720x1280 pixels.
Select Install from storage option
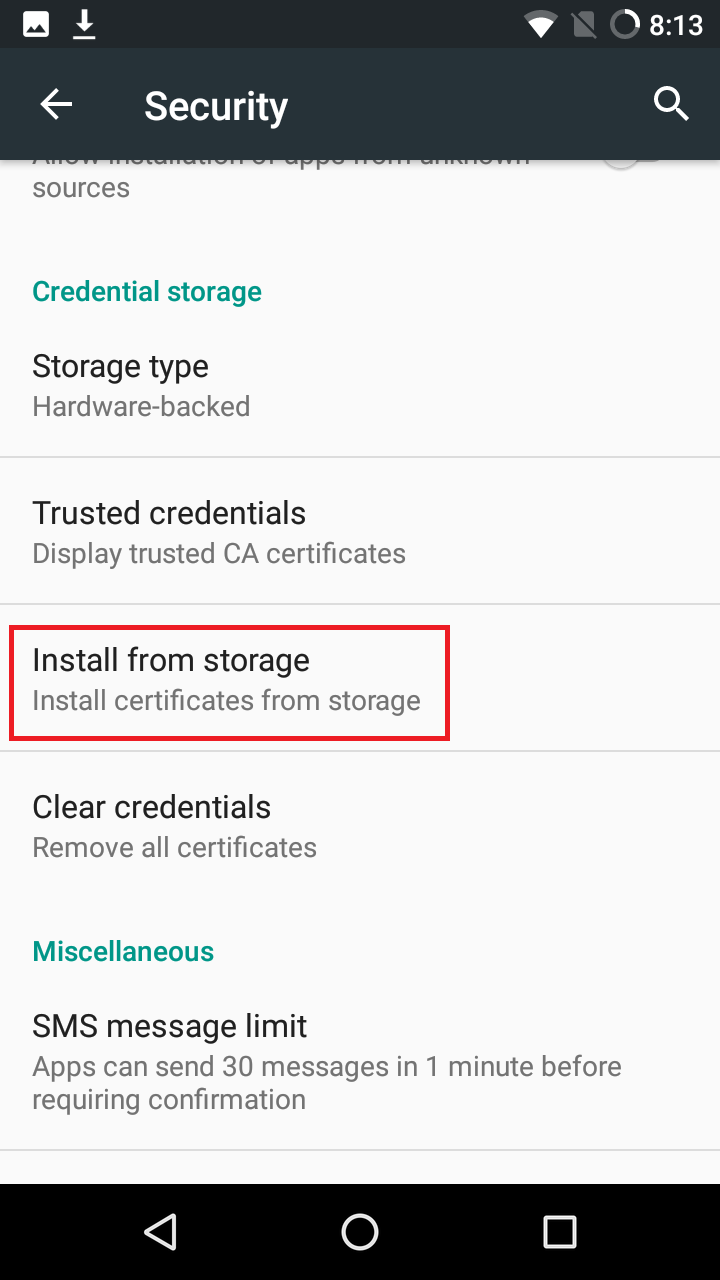228,679
